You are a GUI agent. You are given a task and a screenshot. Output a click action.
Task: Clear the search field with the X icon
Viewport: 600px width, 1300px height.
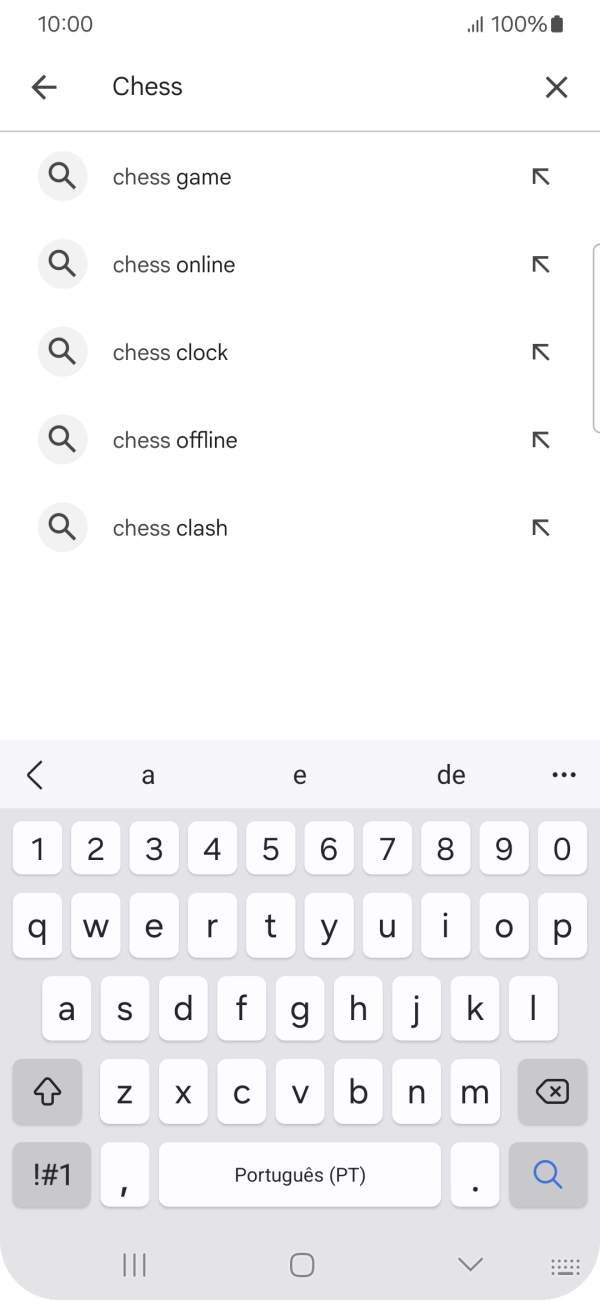pos(556,87)
